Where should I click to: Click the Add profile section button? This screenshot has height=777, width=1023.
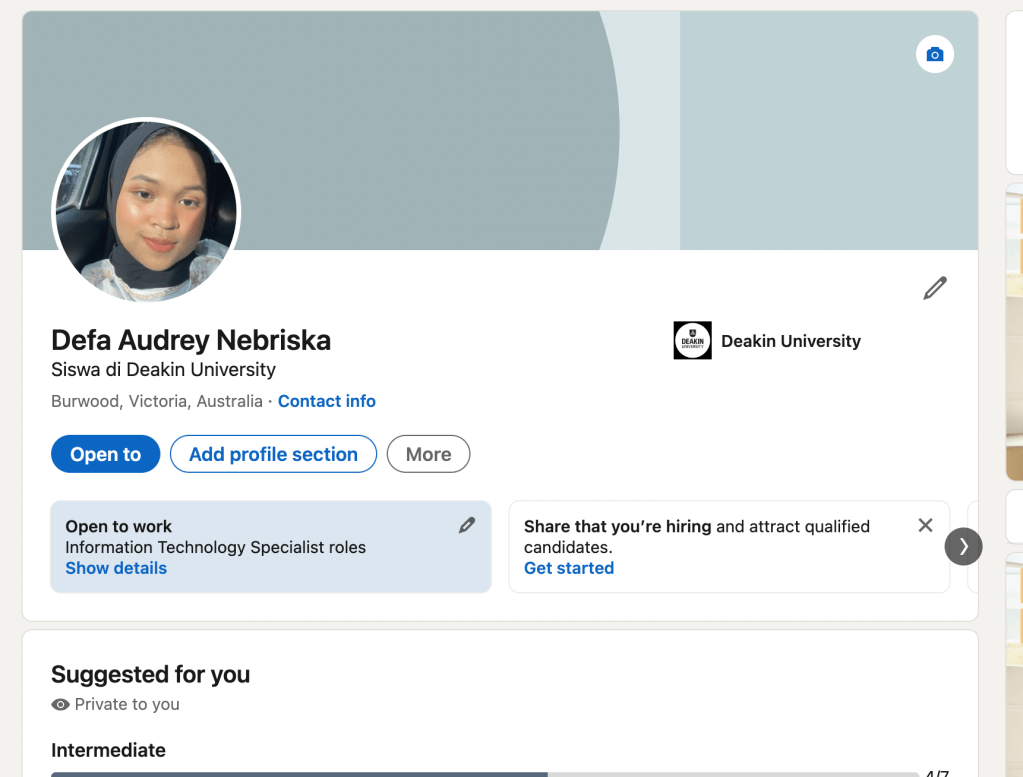[273, 454]
